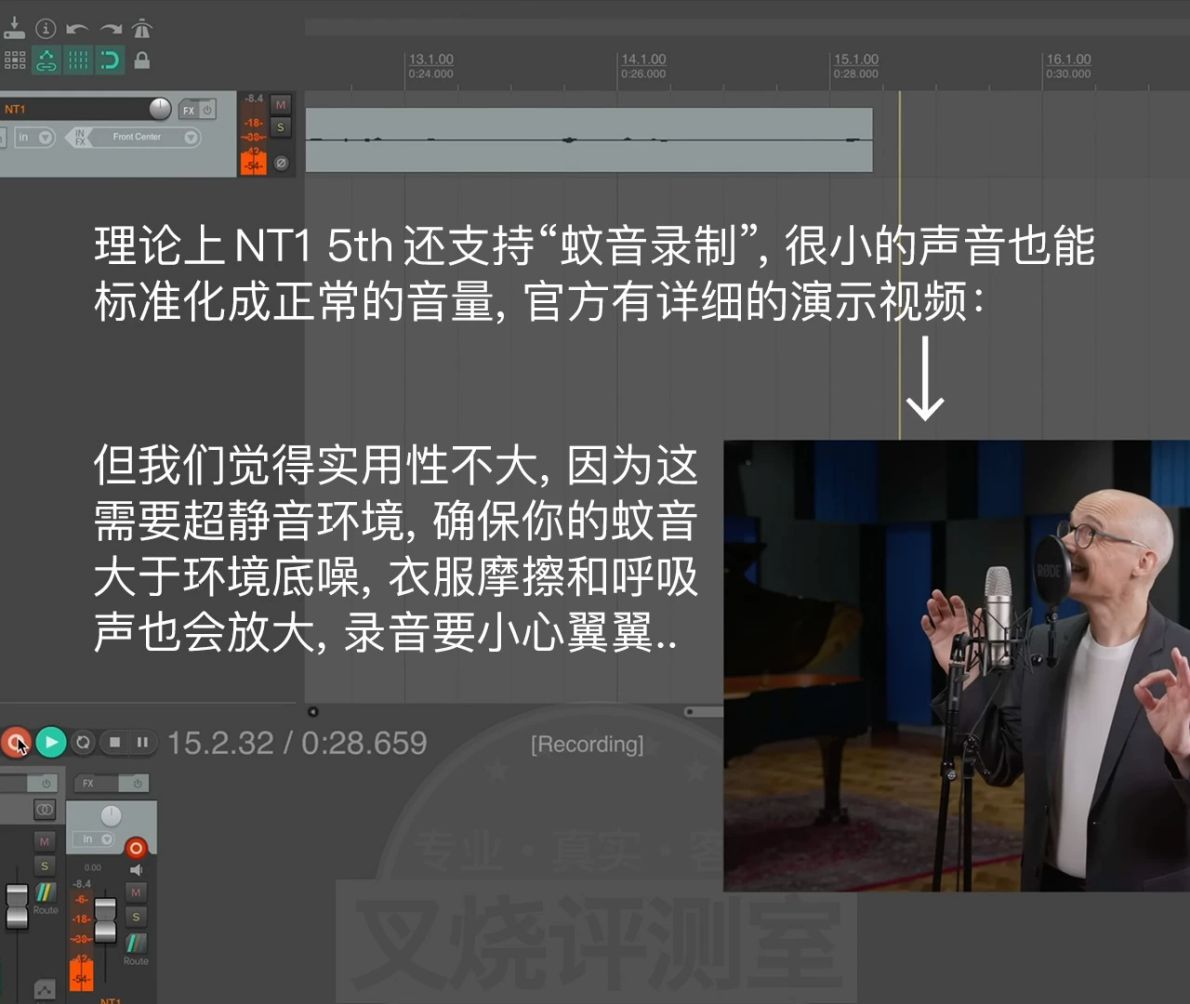Toggle the metronome icon
Viewport: 1190px width, 1004px height.
pyautogui.click(x=142, y=29)
